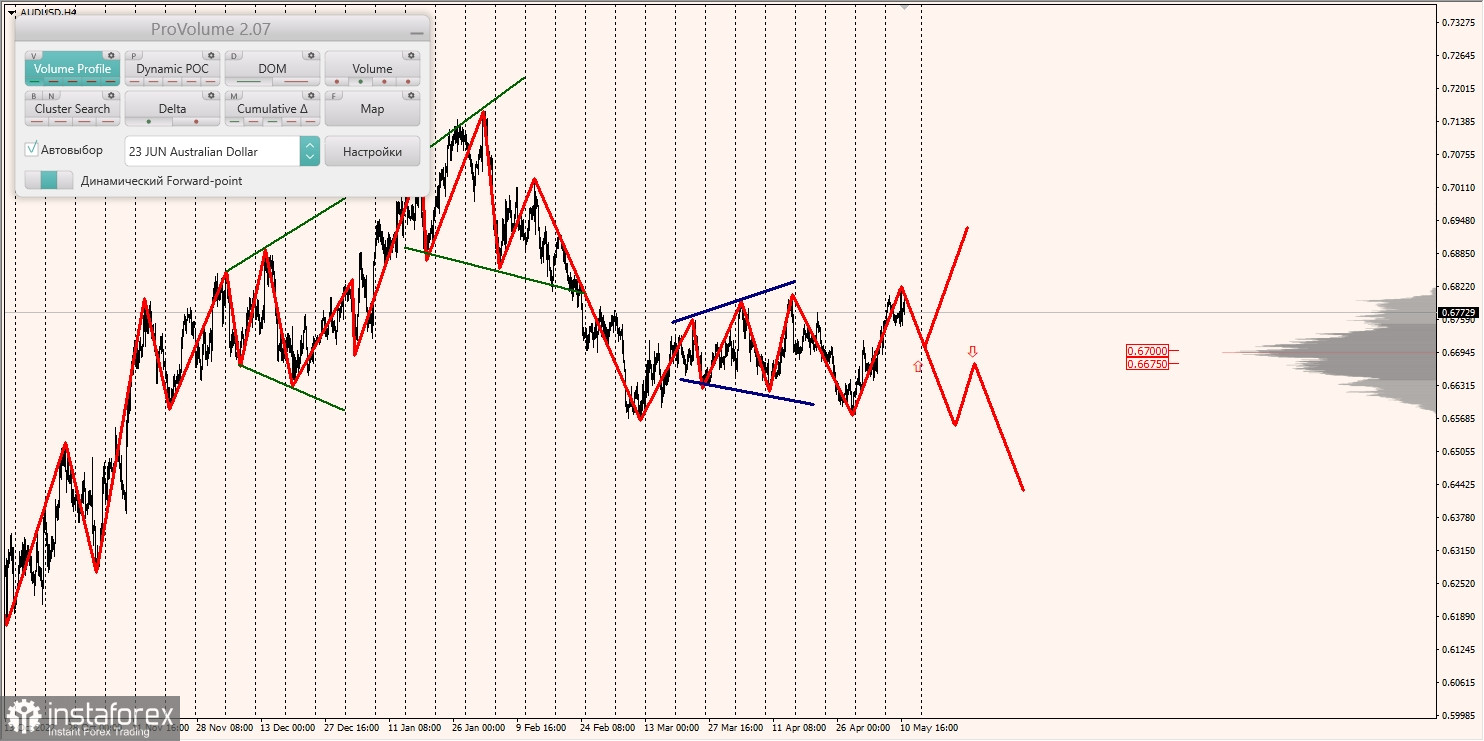This screenshot has width=1484, height=741.
Task: Click the P hotkey tag on Dynamic POC
Action: 134,56
